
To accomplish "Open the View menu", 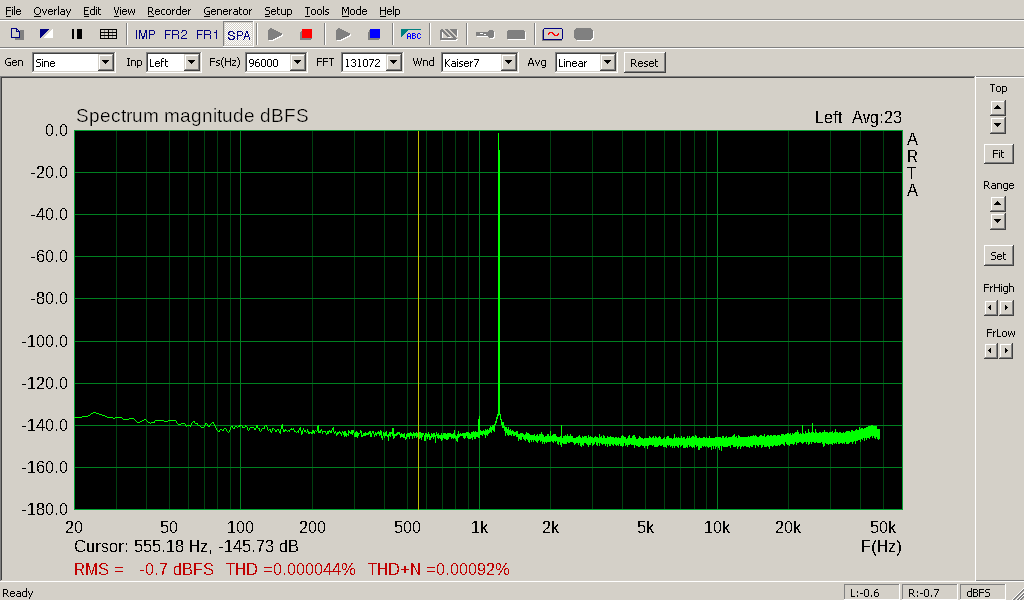I will click(x=124, y=11).
